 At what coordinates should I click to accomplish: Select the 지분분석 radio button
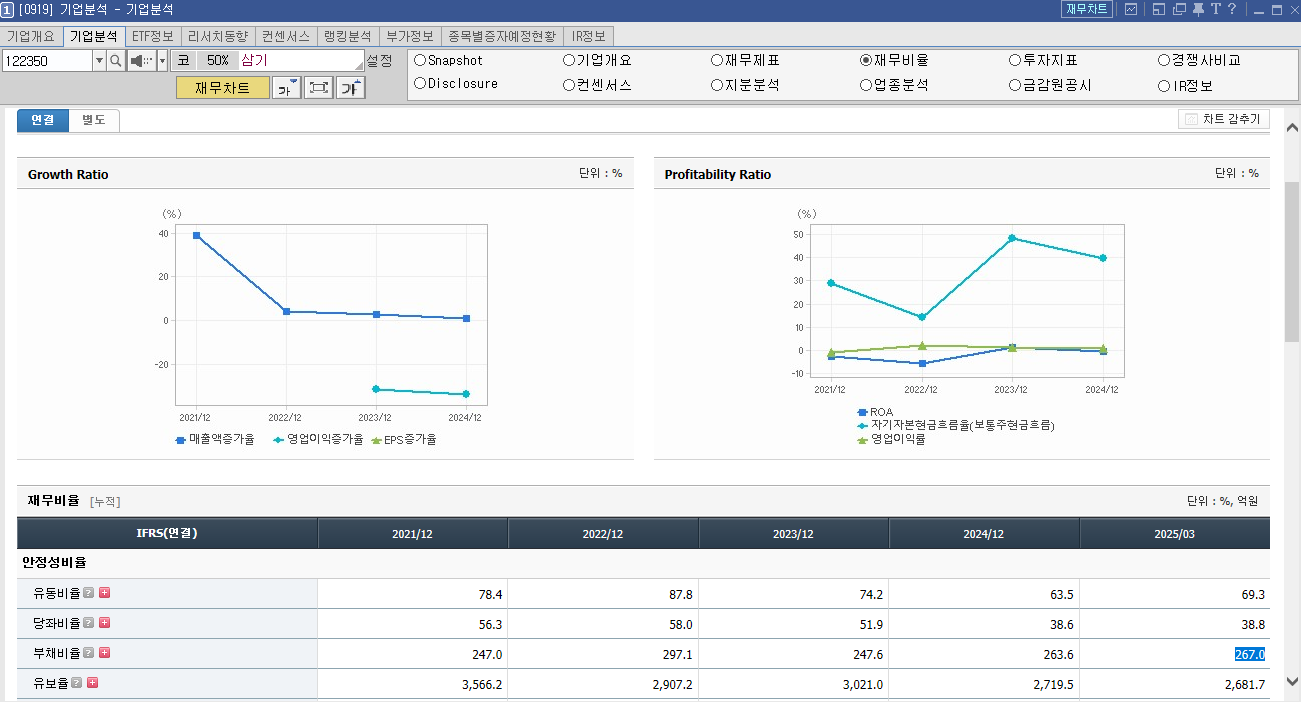click(x=717, y=85)
